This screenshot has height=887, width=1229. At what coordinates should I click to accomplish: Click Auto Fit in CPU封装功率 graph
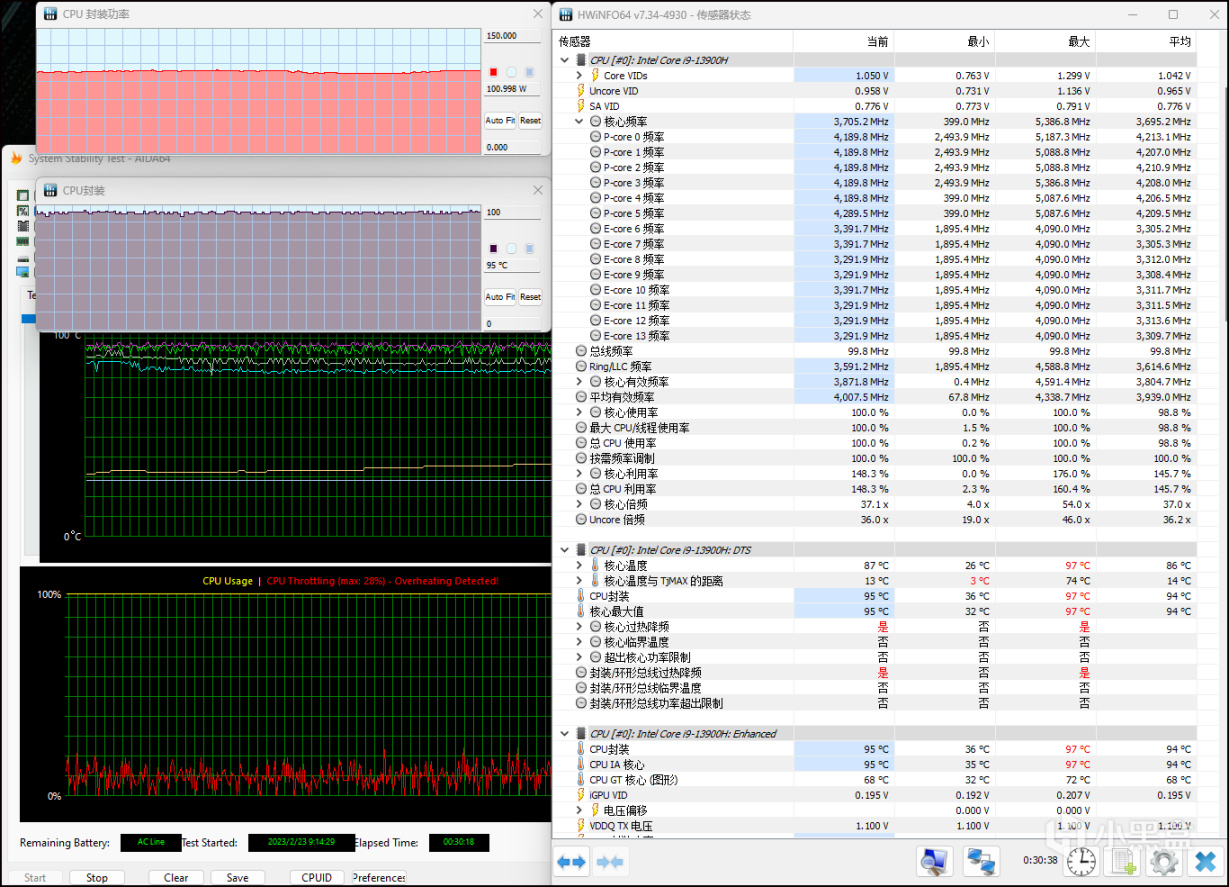(x=499, y=120)
